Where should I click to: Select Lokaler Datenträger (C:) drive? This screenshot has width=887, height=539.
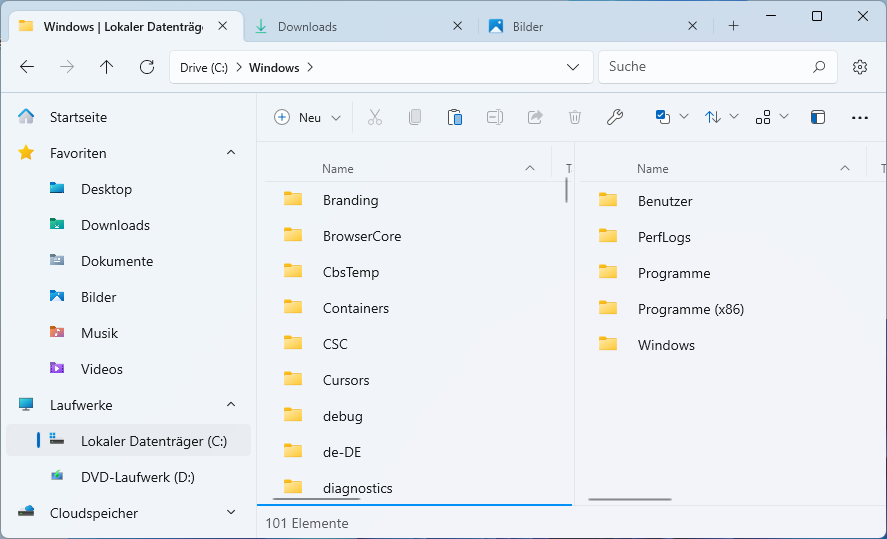tap(128, 441)
